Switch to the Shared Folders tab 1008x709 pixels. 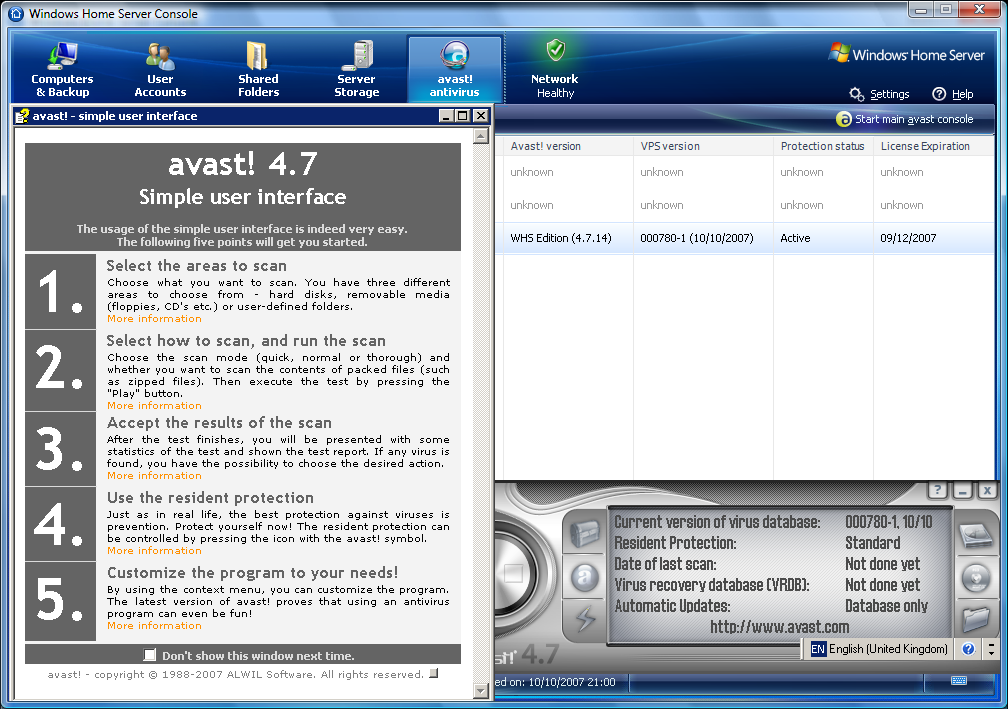point(258,69)
